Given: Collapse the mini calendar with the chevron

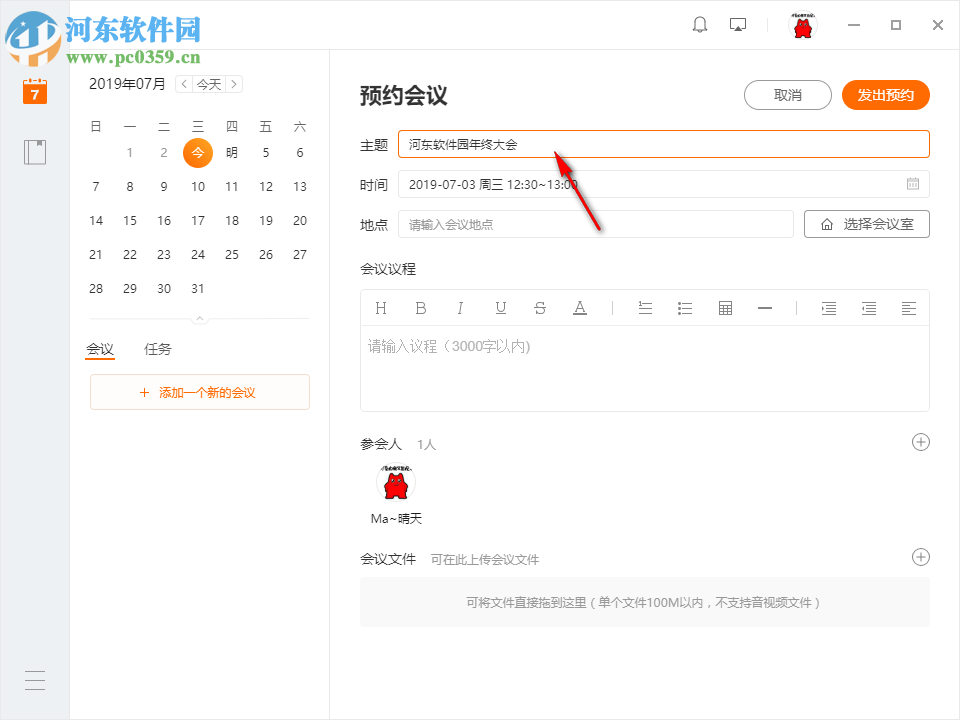Looking at the screenshot, I should click(199, 318).
